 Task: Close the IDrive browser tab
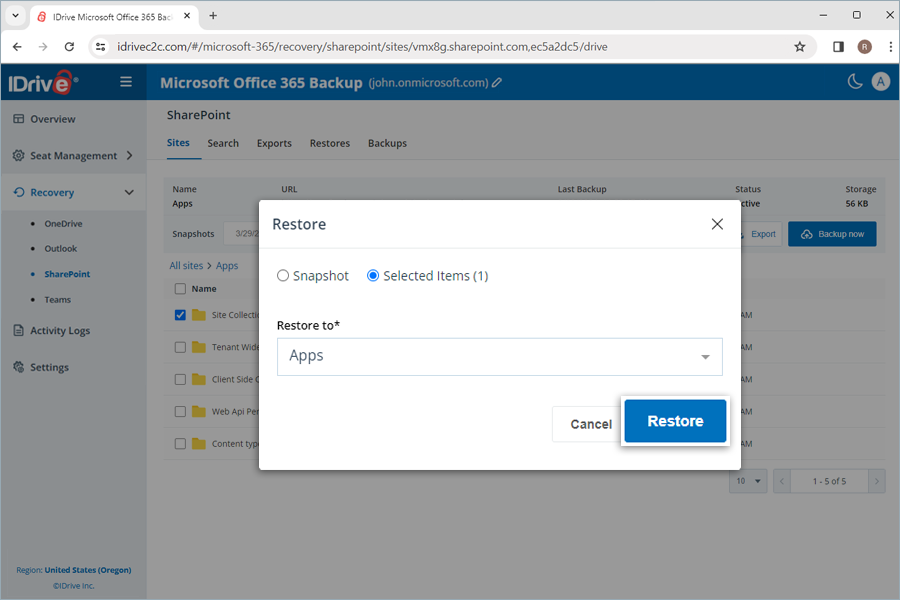coord(187,16)
